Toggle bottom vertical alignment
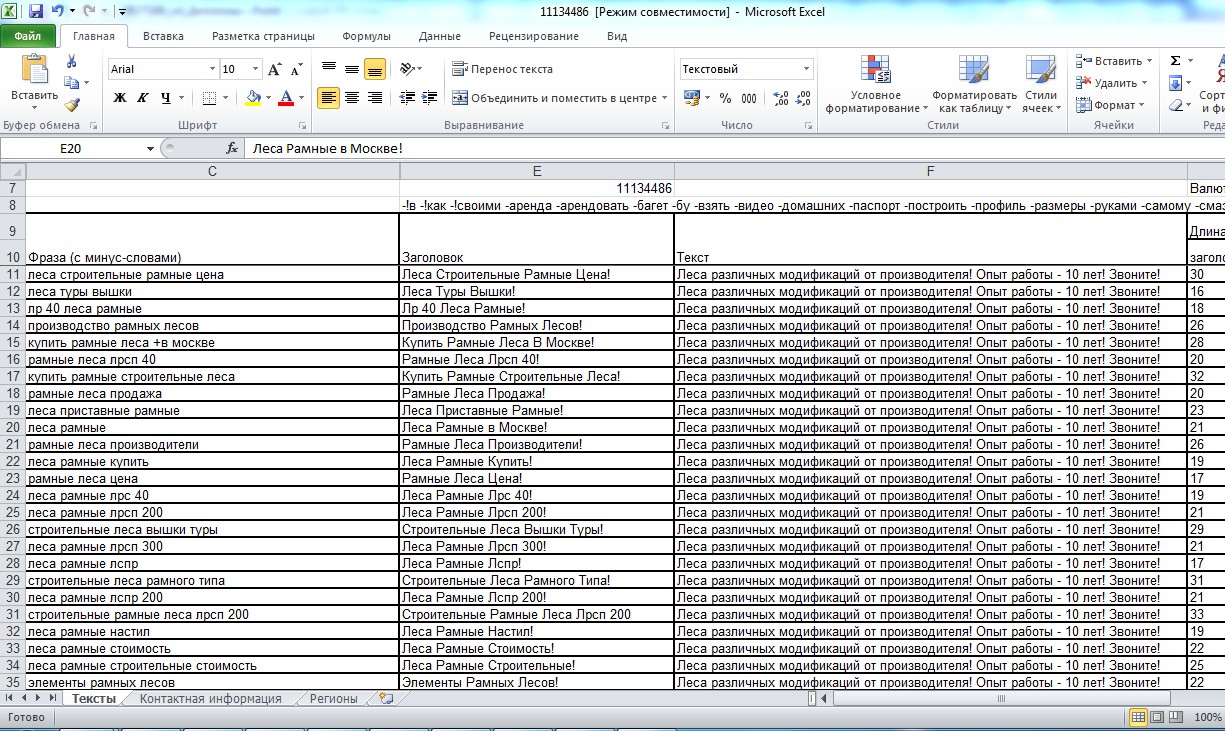Screen dimensions: 1225x731 375,69
